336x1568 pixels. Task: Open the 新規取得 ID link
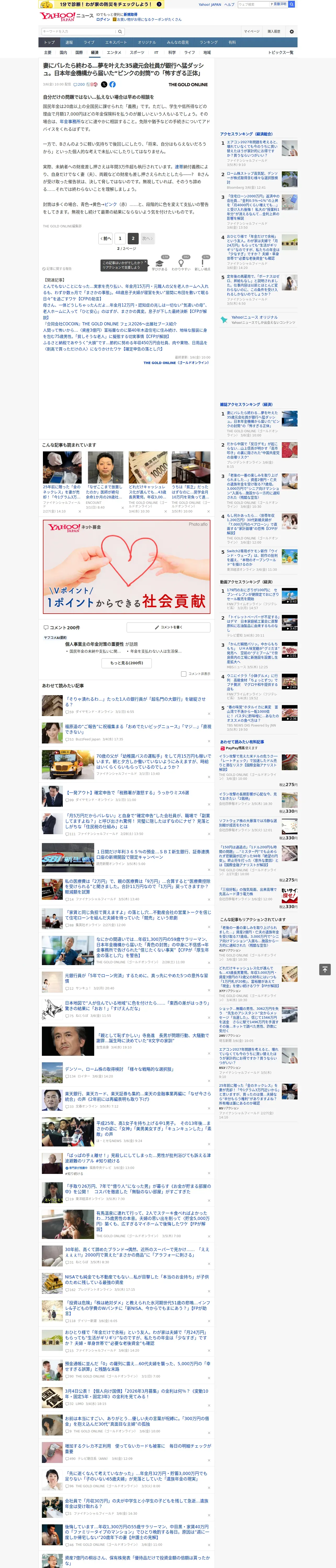coord(131,14)
